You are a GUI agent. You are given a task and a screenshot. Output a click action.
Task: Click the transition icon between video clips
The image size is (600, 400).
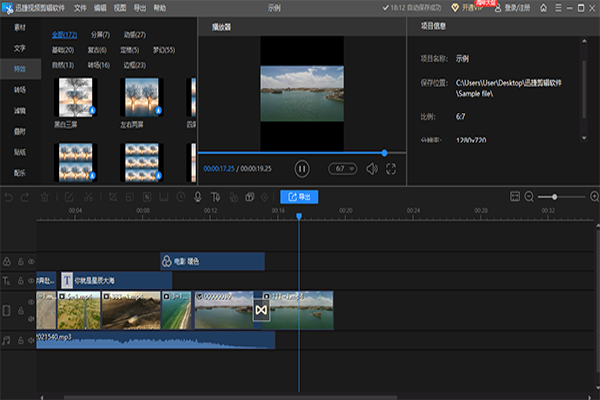(x=261, y=311)
